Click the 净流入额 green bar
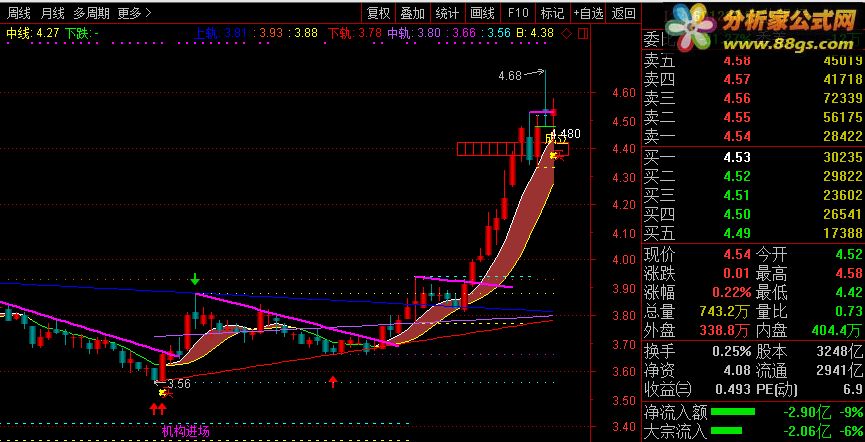Image resolution: width=865 pixels, height=442 pixels. tap(733, 412)
